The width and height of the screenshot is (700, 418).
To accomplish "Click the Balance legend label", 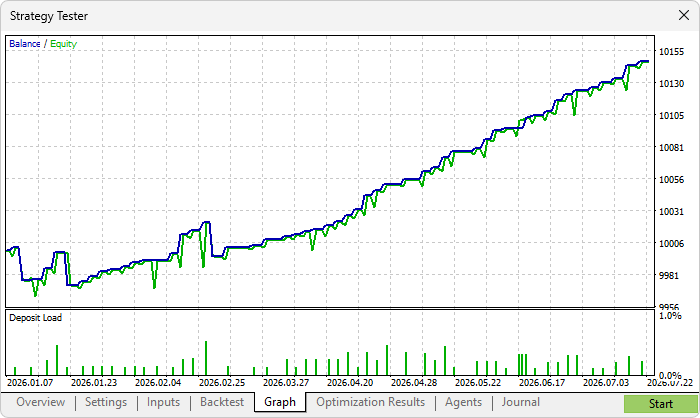I will [x=25, y=44].
